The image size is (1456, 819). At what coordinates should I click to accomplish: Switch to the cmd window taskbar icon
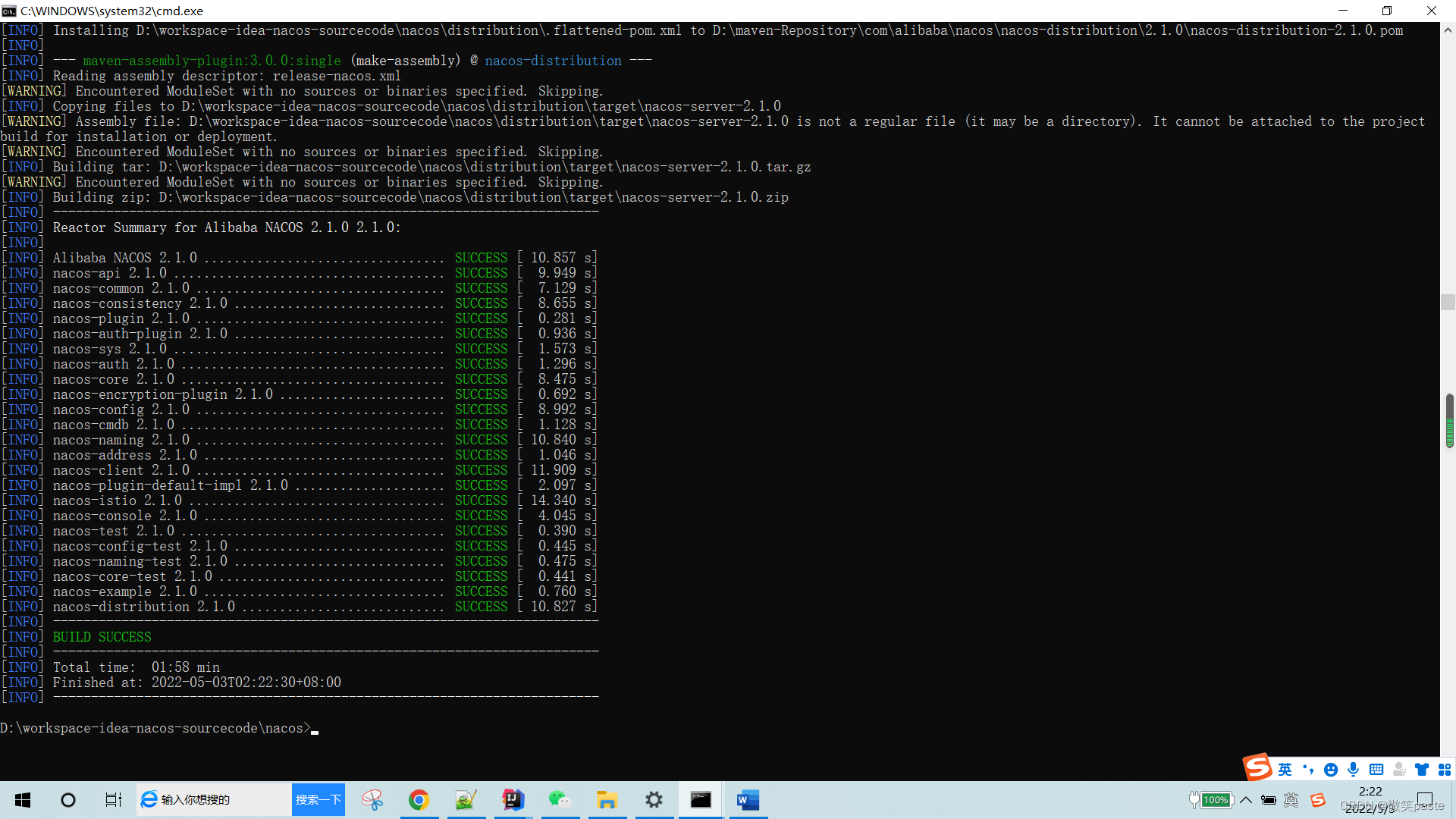tap(701, 800)
